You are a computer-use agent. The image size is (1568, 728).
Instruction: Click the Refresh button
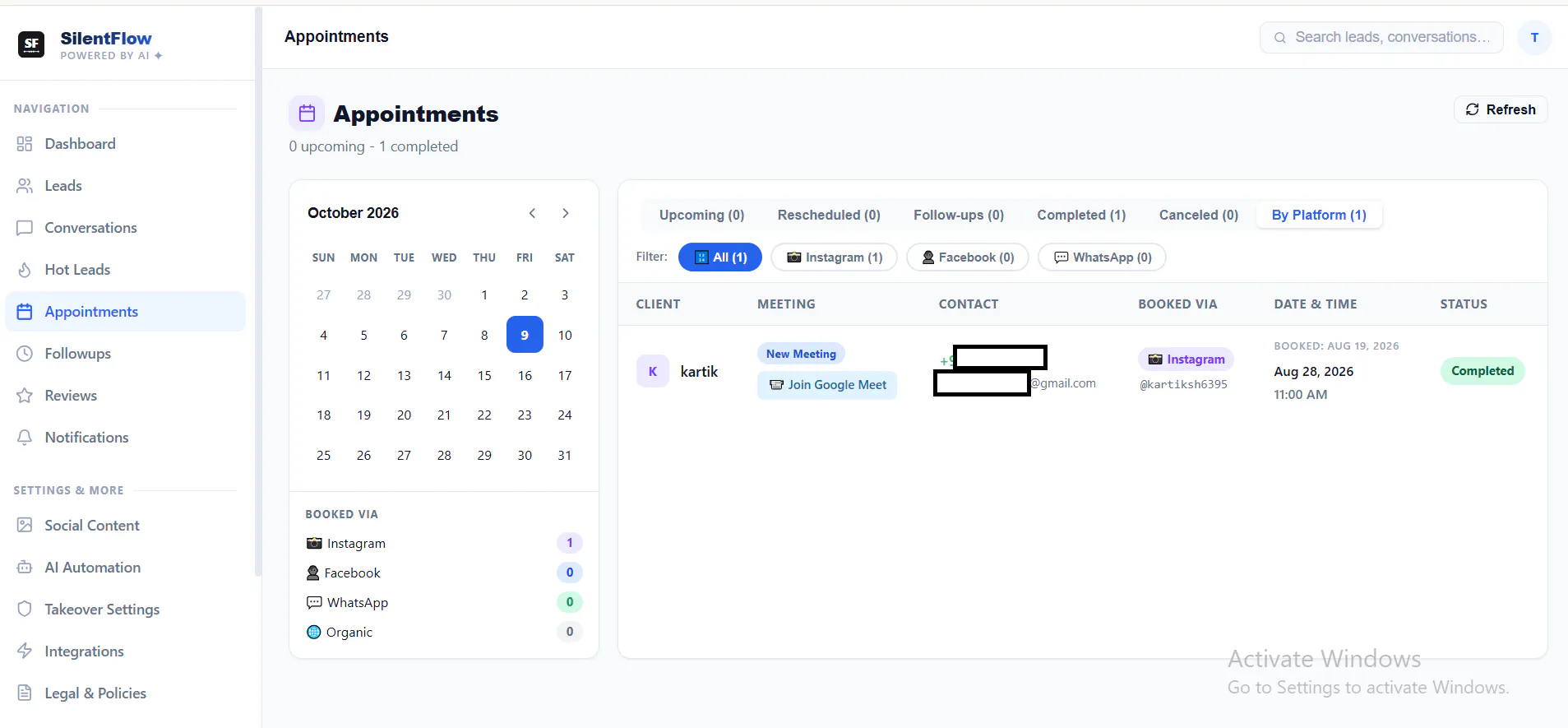1501,109
